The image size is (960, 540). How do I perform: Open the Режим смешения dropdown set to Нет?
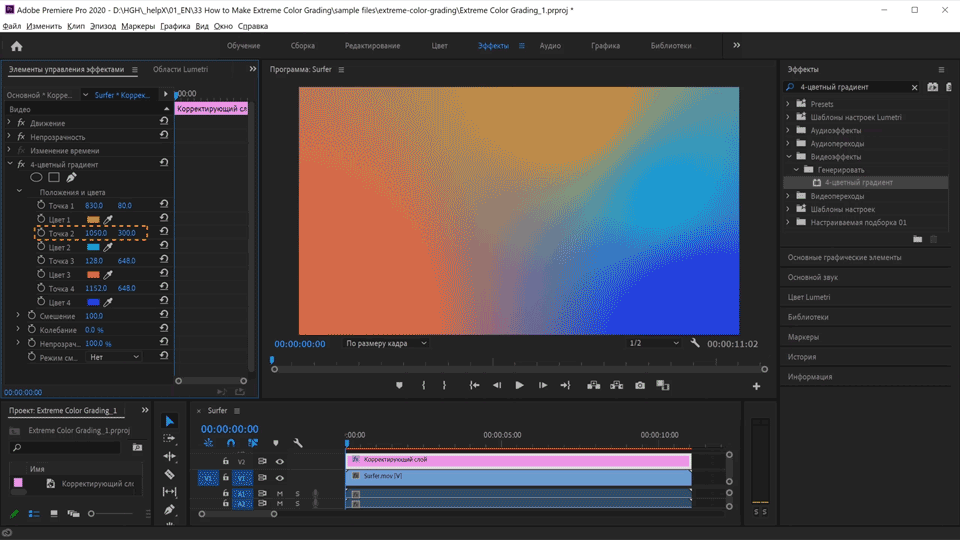click(114, 357)
